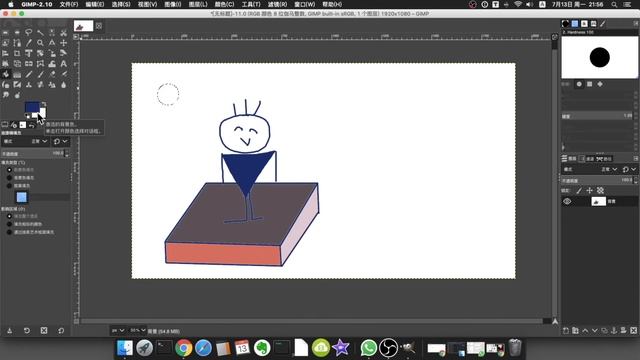Screen dimensions: 640x360
Task: Create a new layer button
Action: [566, 331]
